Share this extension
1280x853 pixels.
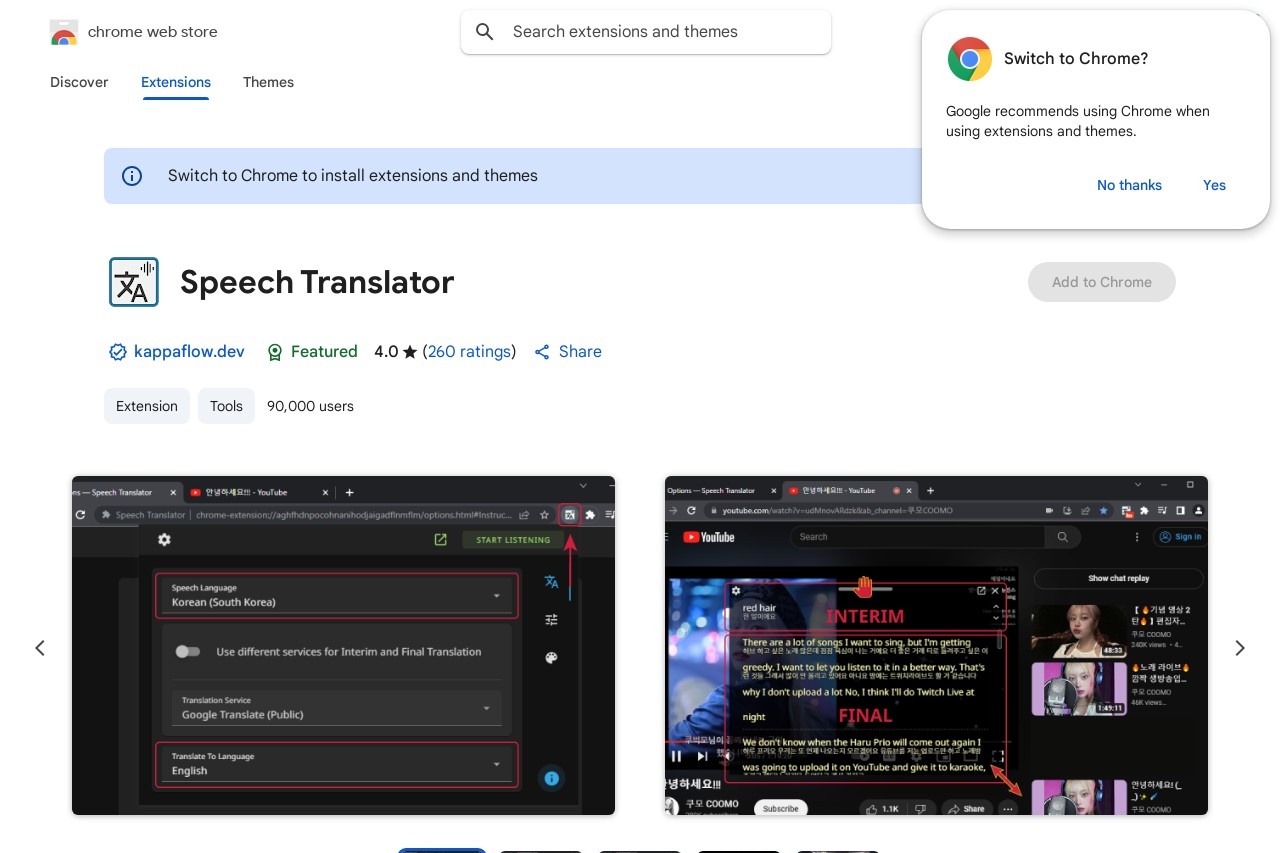click(568, 352)
